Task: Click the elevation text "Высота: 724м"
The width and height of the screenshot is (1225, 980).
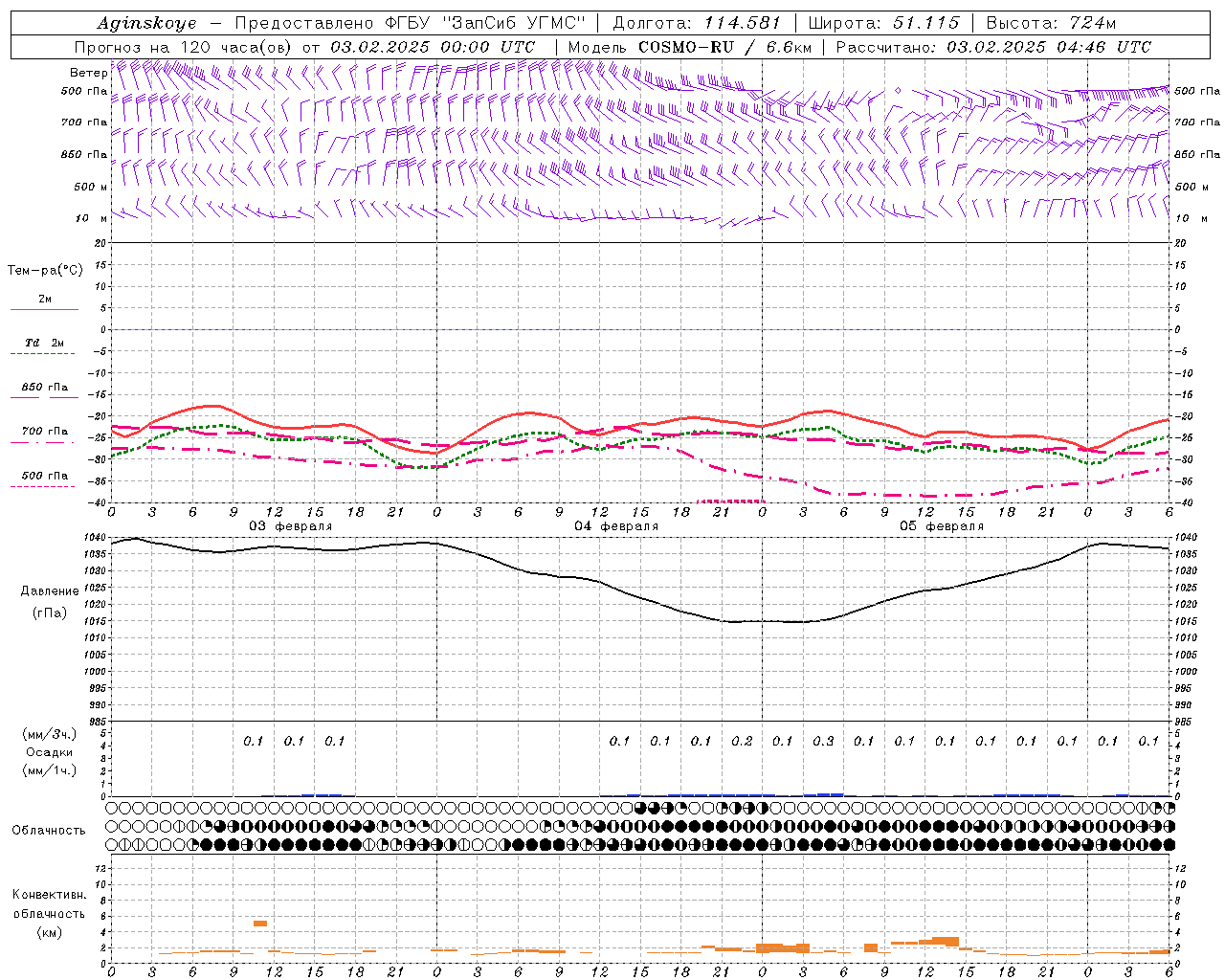Action: (x=1051, y=23)
